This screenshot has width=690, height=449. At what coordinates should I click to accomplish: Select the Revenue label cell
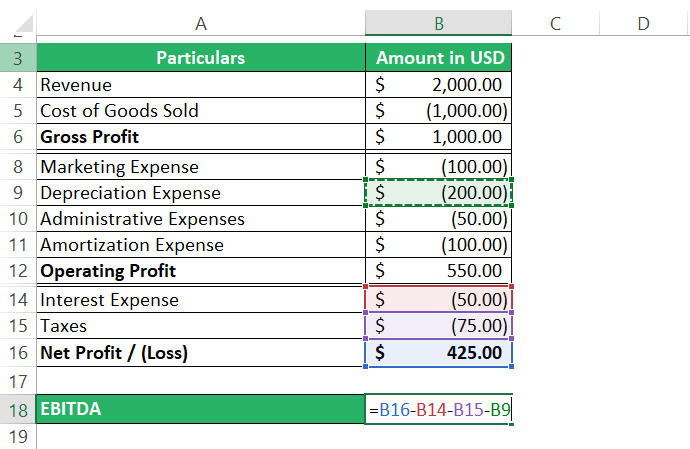pos(200,85)
